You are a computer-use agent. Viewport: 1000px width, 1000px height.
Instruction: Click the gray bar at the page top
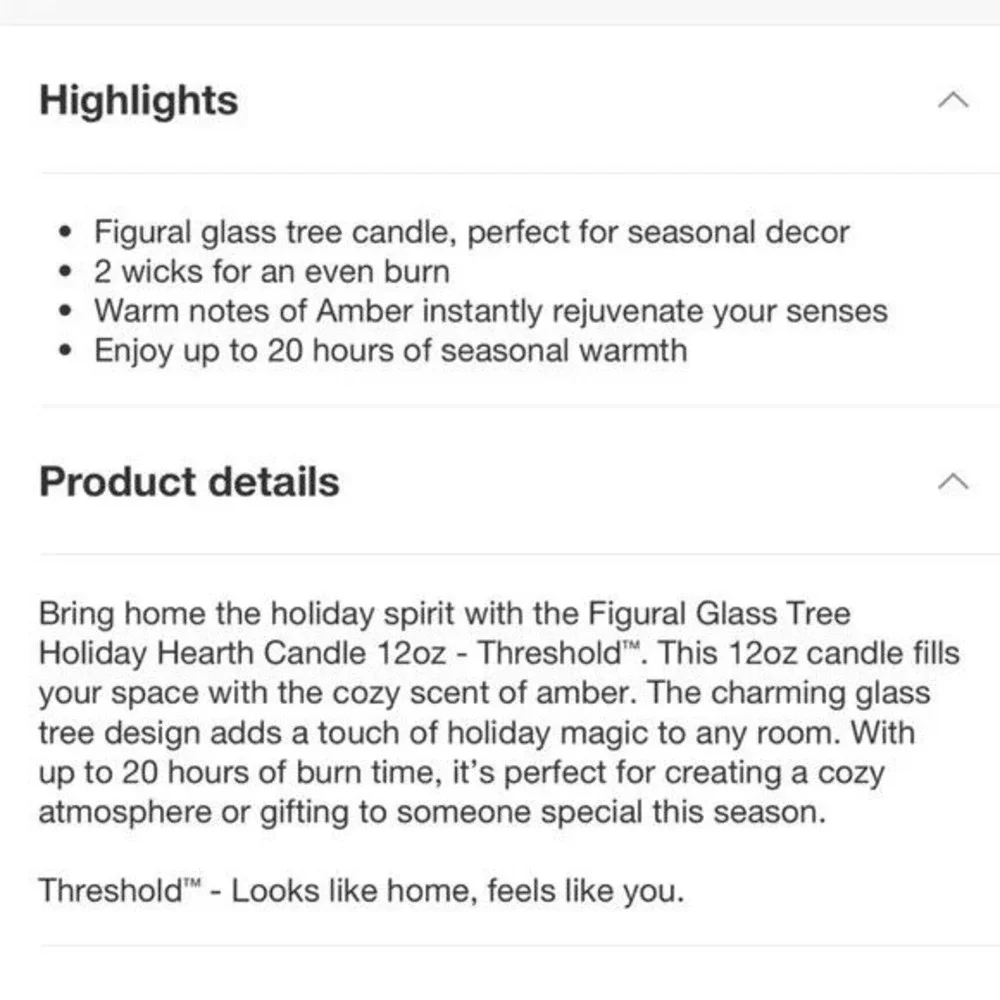click(500, 12)
